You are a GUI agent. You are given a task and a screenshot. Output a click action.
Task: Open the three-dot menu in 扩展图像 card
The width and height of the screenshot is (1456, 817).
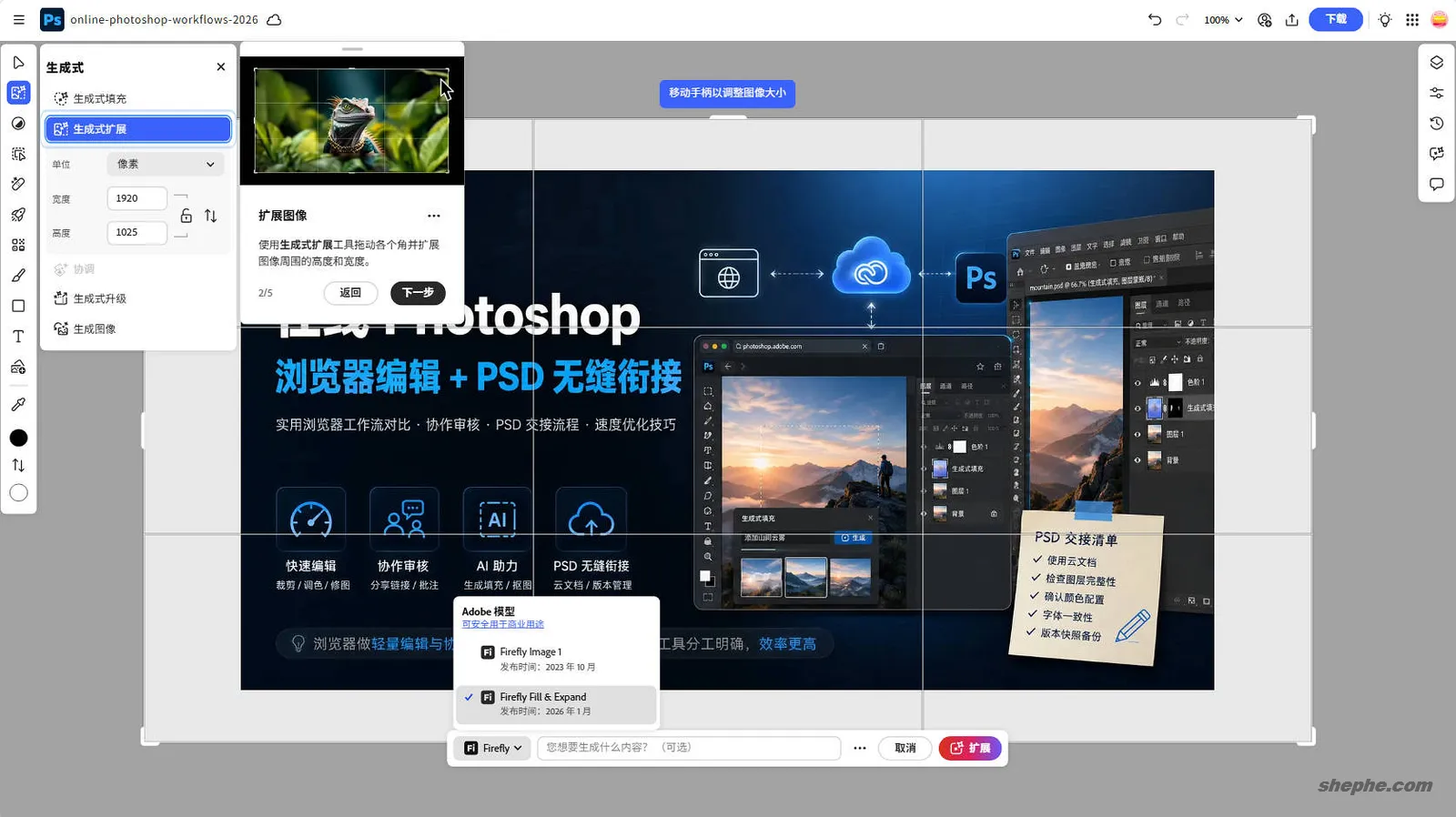tap(433, 216)
